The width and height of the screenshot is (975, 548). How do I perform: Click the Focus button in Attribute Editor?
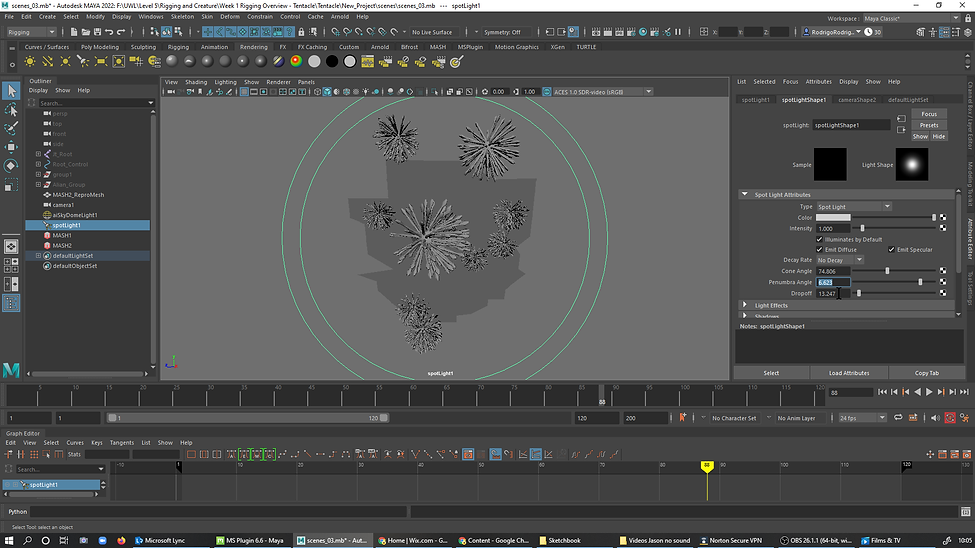(929, 114)
